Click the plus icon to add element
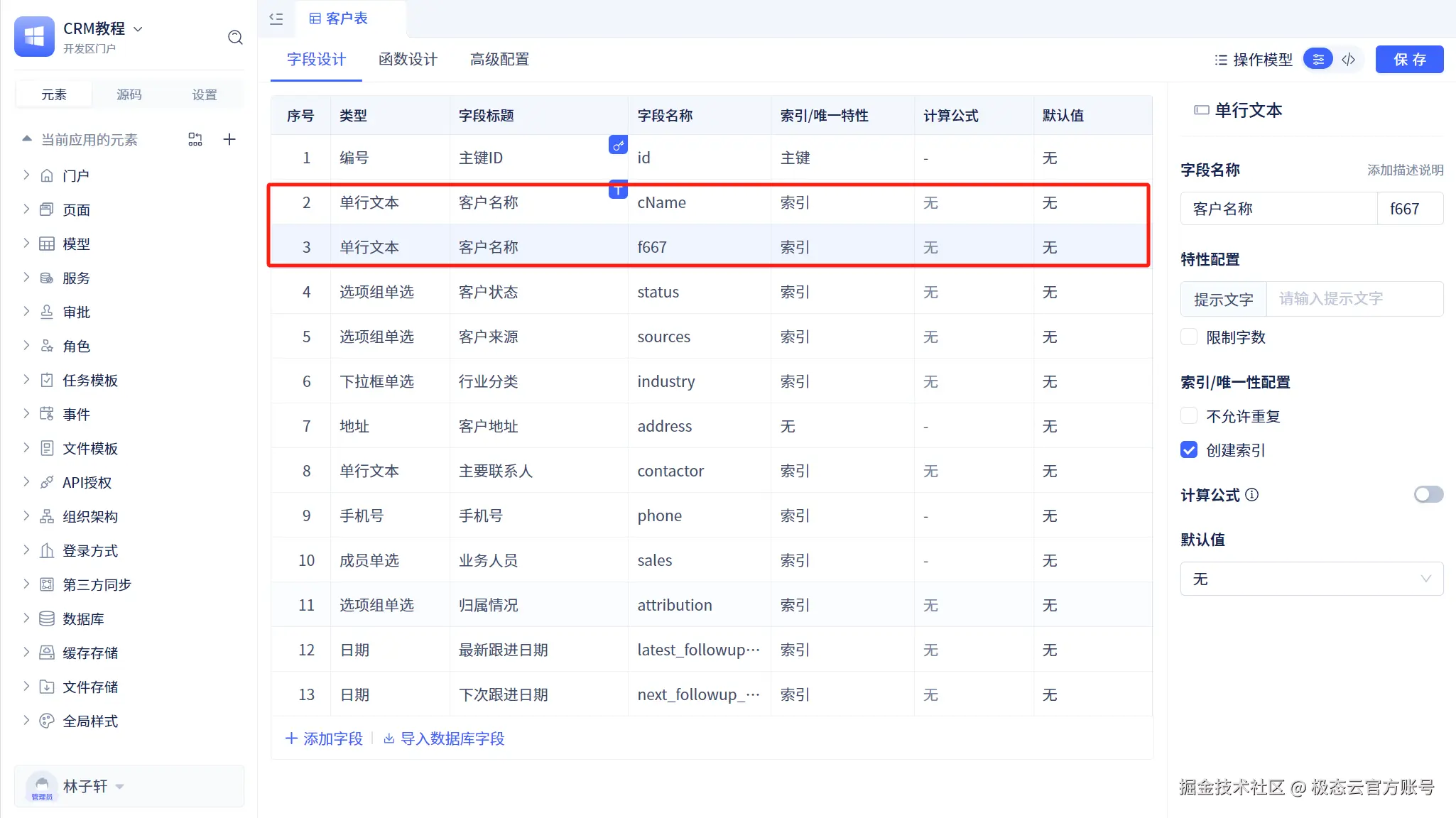This screenshot has height=818, width=1456. tap(229, 139)
